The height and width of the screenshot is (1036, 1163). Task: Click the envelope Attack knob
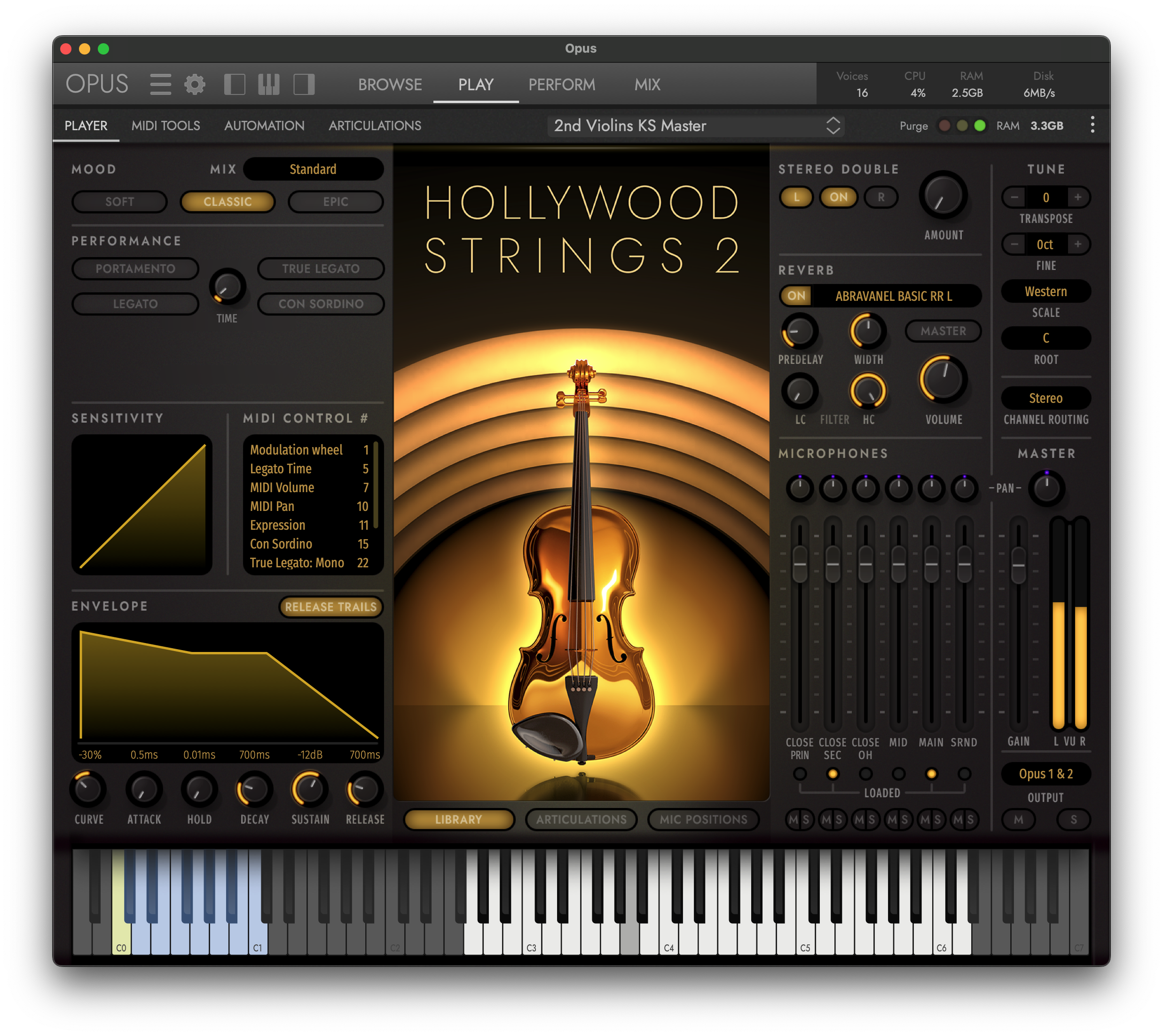pyautogui.click(x=143, y=790)
